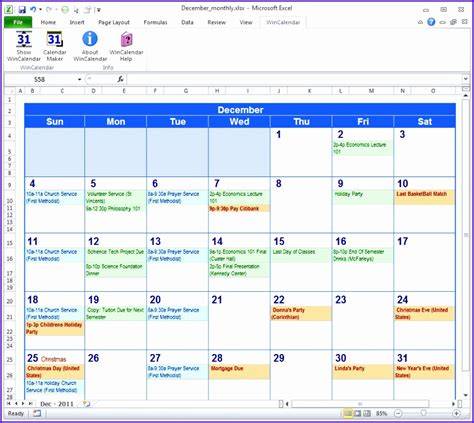
Task: Switch to the Insert ribbon tab
Action: click(x=77, y=22)
